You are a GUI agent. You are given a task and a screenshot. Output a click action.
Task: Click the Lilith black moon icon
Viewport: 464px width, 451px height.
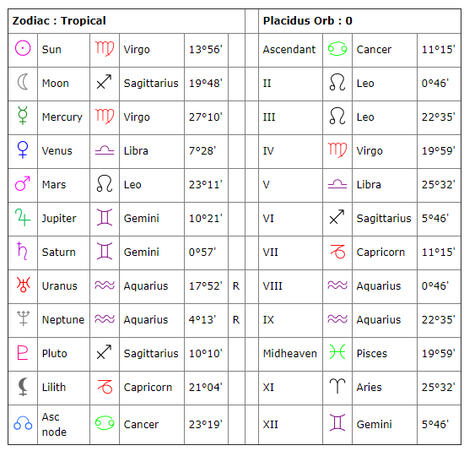(x=23, y=386)
